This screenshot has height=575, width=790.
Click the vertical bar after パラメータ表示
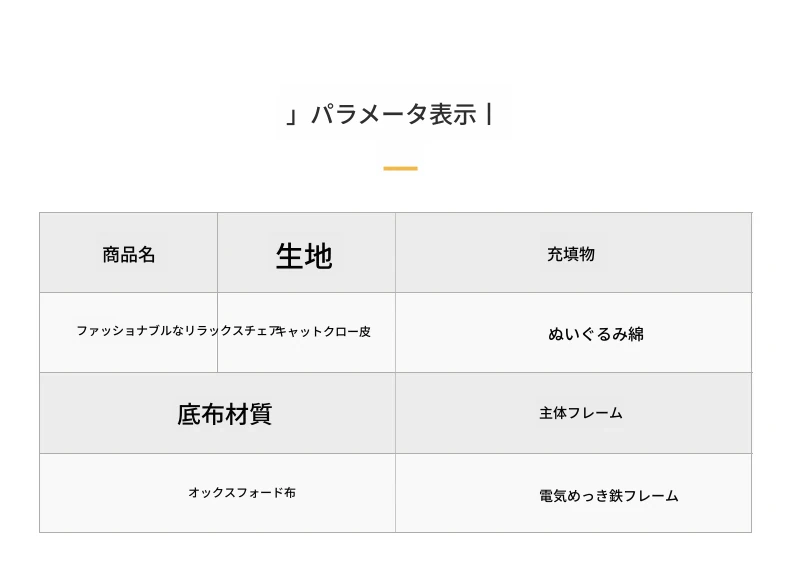[x=489, y=114]
